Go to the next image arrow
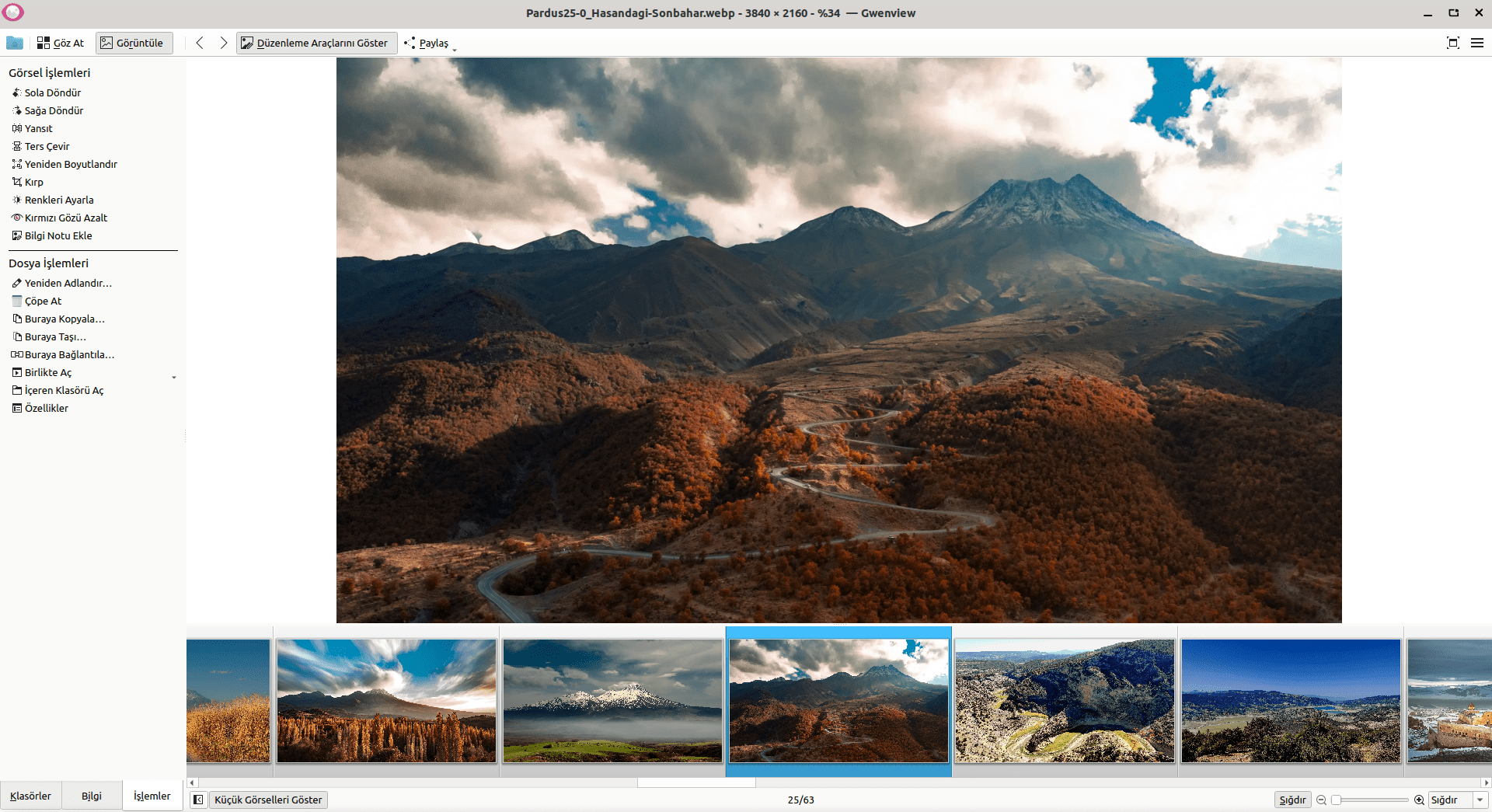Image resolution: width=1492 pixels, height=812 pixels. tap(224, 43)
